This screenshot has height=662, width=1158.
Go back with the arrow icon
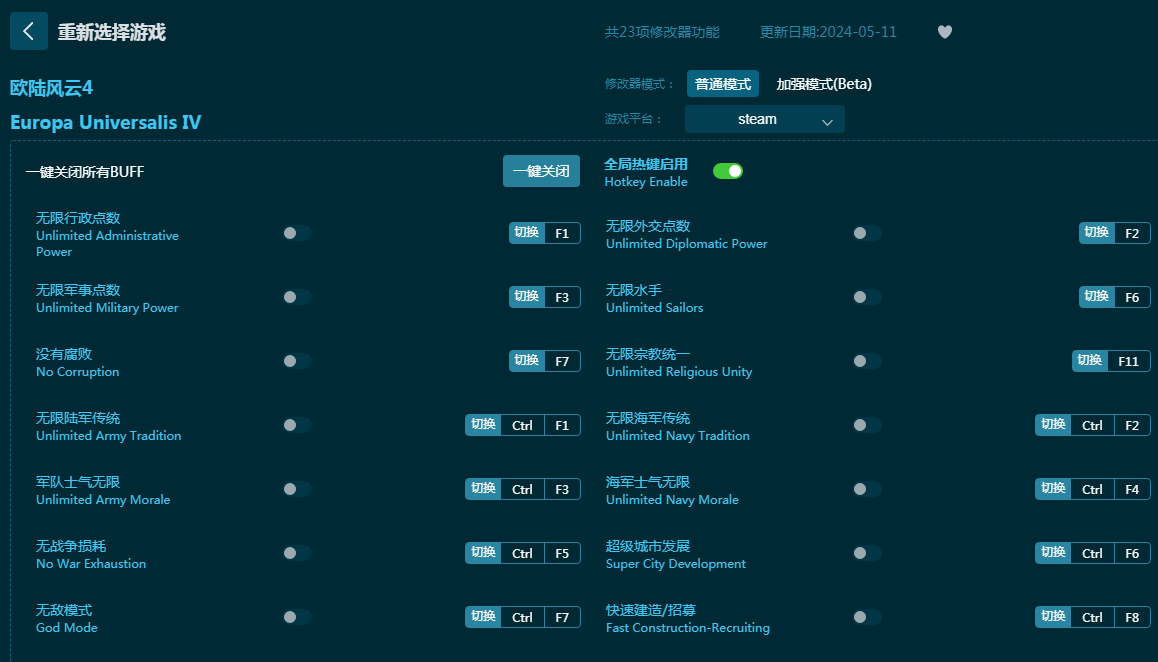29,31
